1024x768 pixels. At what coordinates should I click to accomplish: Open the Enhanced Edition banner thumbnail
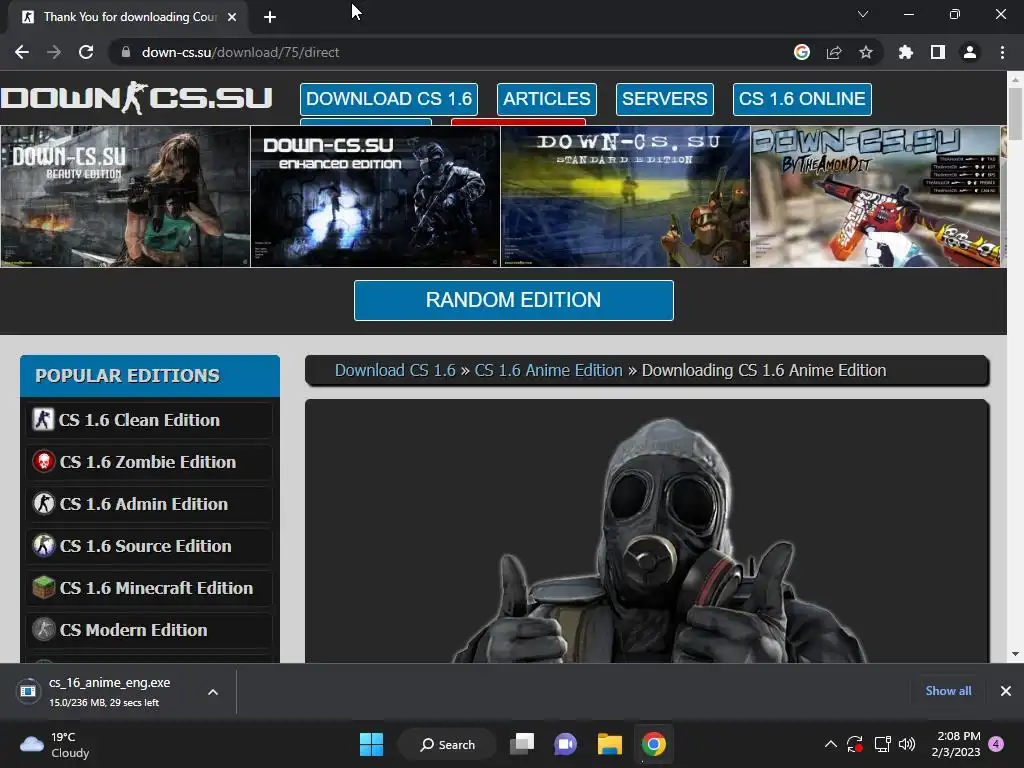click(376, 197)
